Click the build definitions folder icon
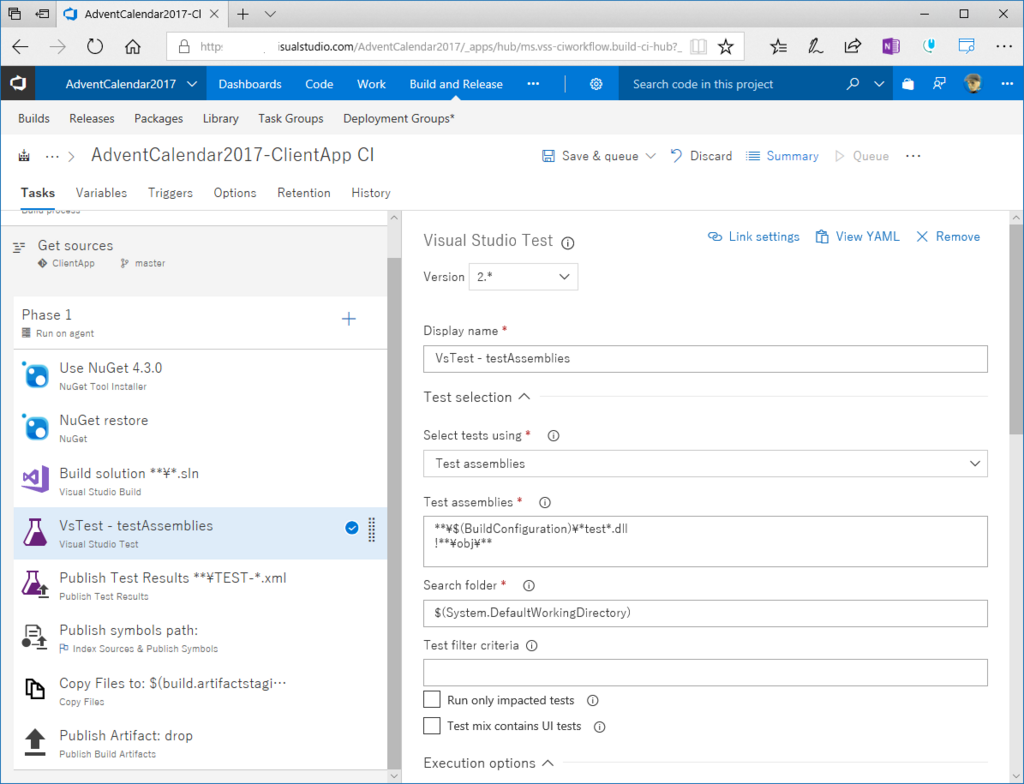This screenshot has height=784, width=1024. pos(24,155)
